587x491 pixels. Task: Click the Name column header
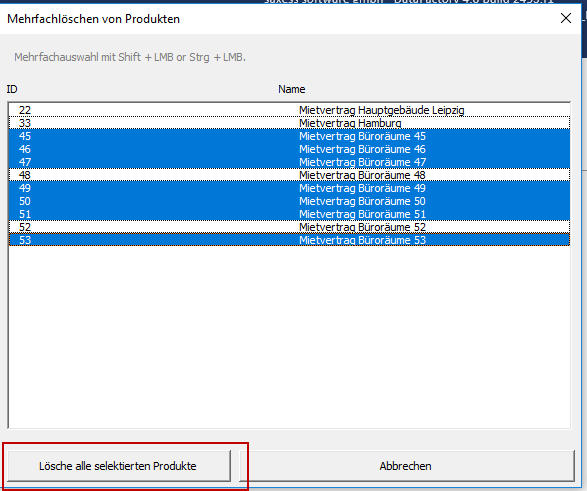[291, 89]
